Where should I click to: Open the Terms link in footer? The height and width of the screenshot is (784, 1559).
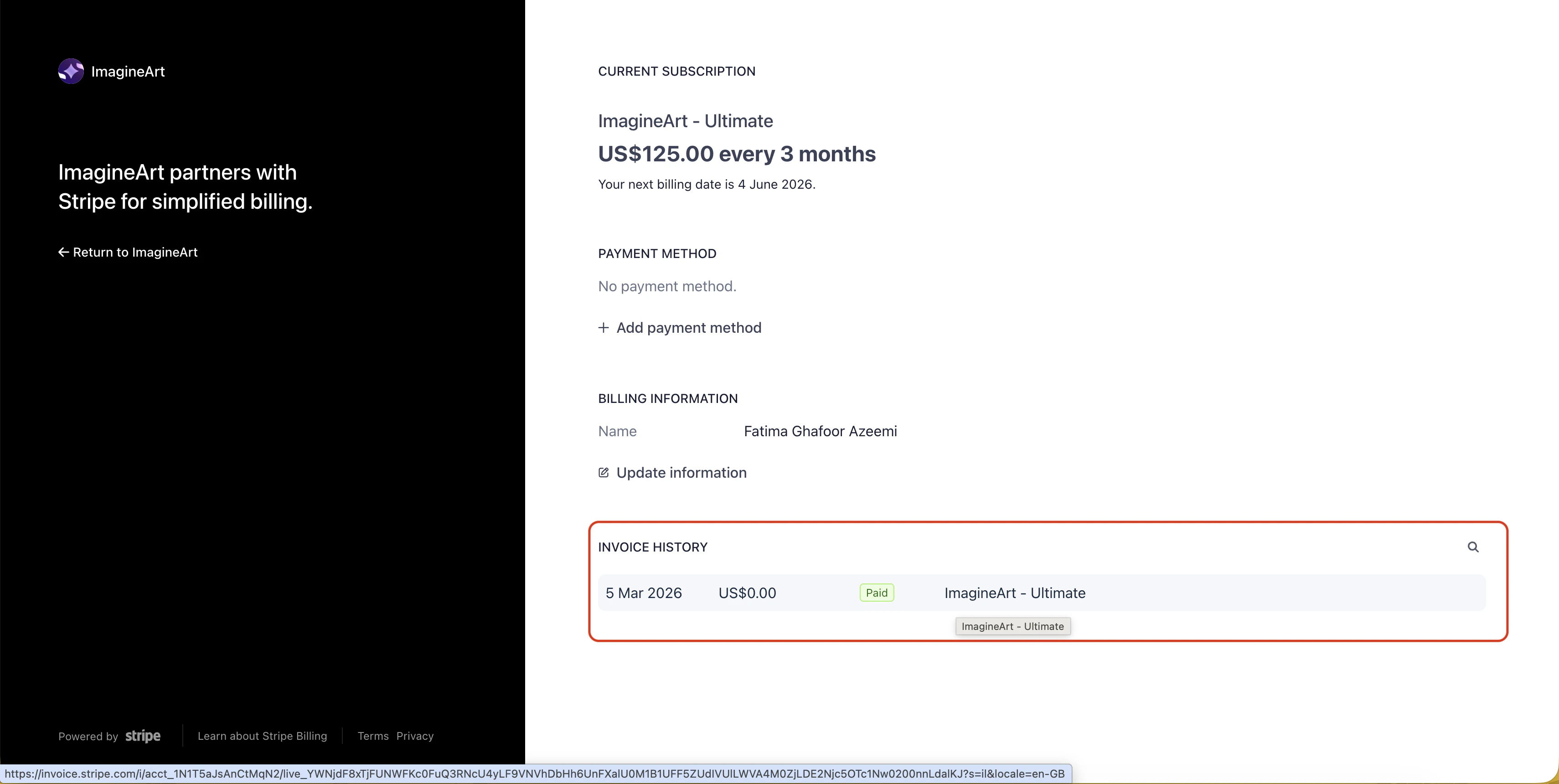373,736
